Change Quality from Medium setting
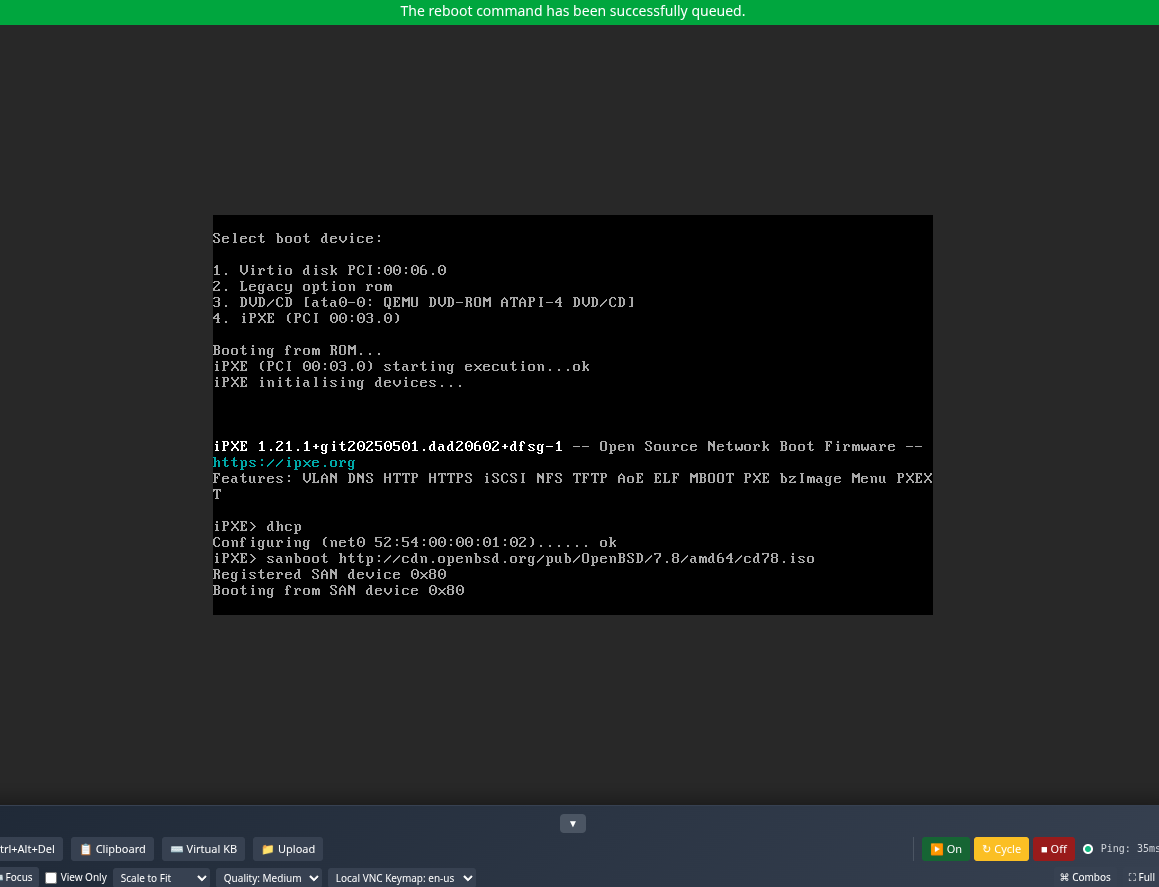 [x=269, y=877]
